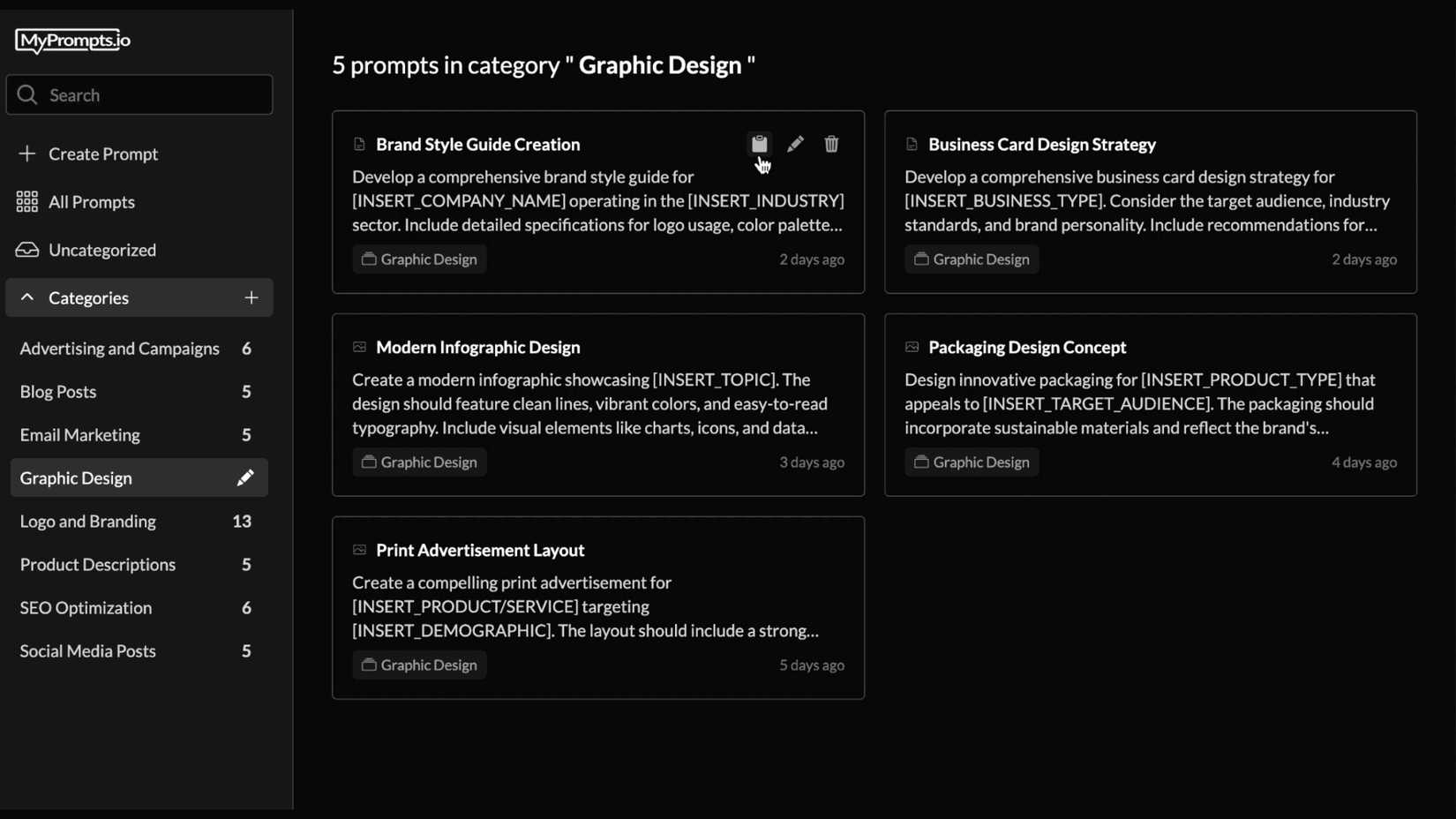Switch to the SEO Optimization category

tap(86, 607)
